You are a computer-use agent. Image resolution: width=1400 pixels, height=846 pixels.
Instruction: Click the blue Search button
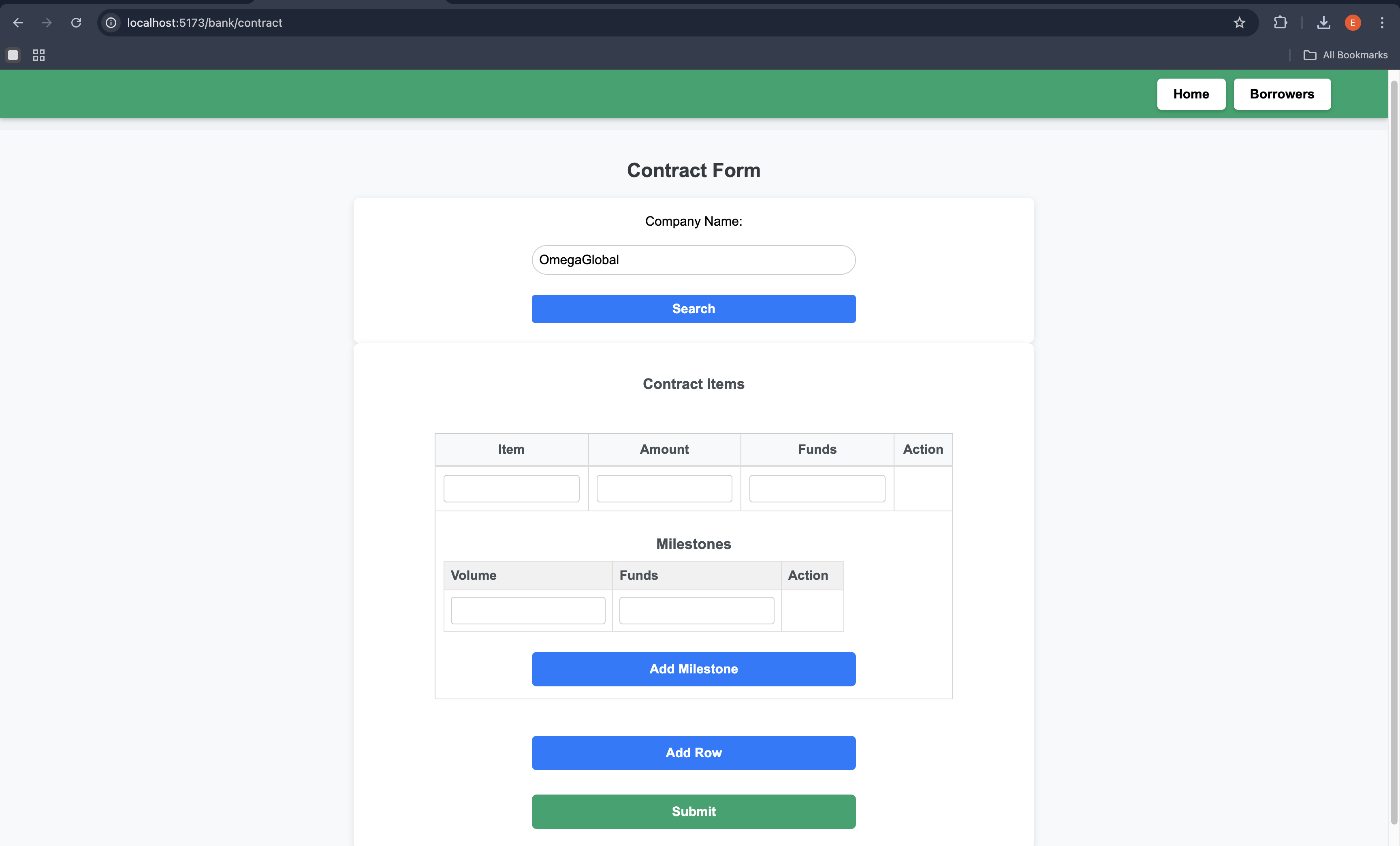(693, 308)
